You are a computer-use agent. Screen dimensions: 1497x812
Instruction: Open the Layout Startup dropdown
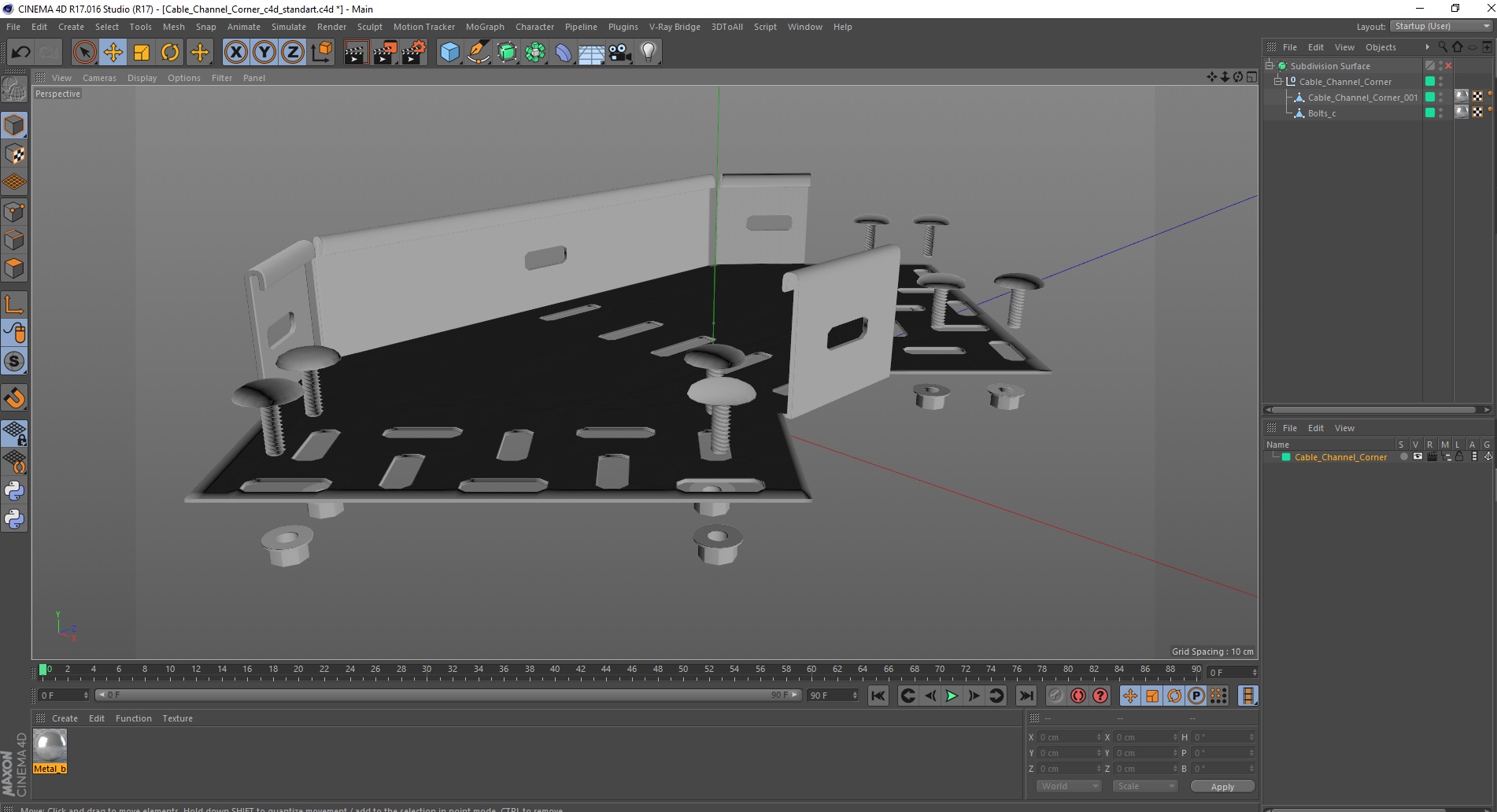(x=1442, y=26)
